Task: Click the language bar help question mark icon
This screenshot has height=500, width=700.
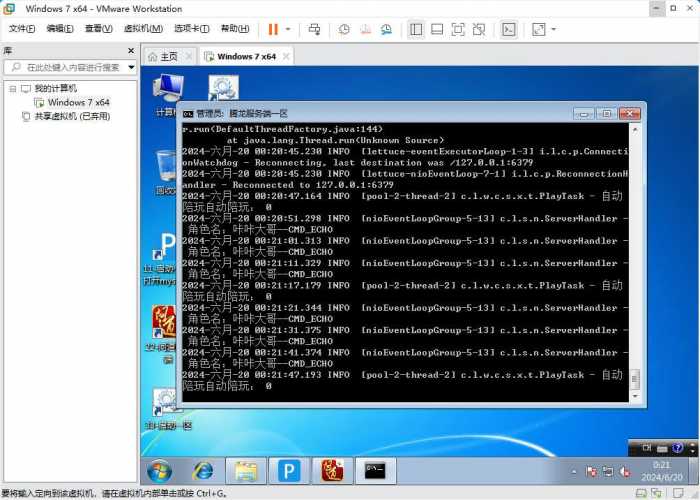Action: point(678,448)
